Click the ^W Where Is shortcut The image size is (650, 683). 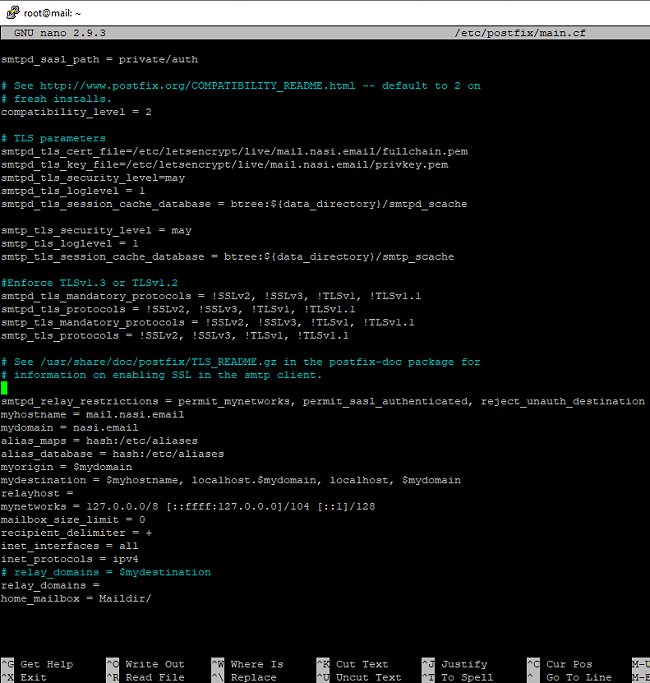pyautogui.click(x=247, y=664)
